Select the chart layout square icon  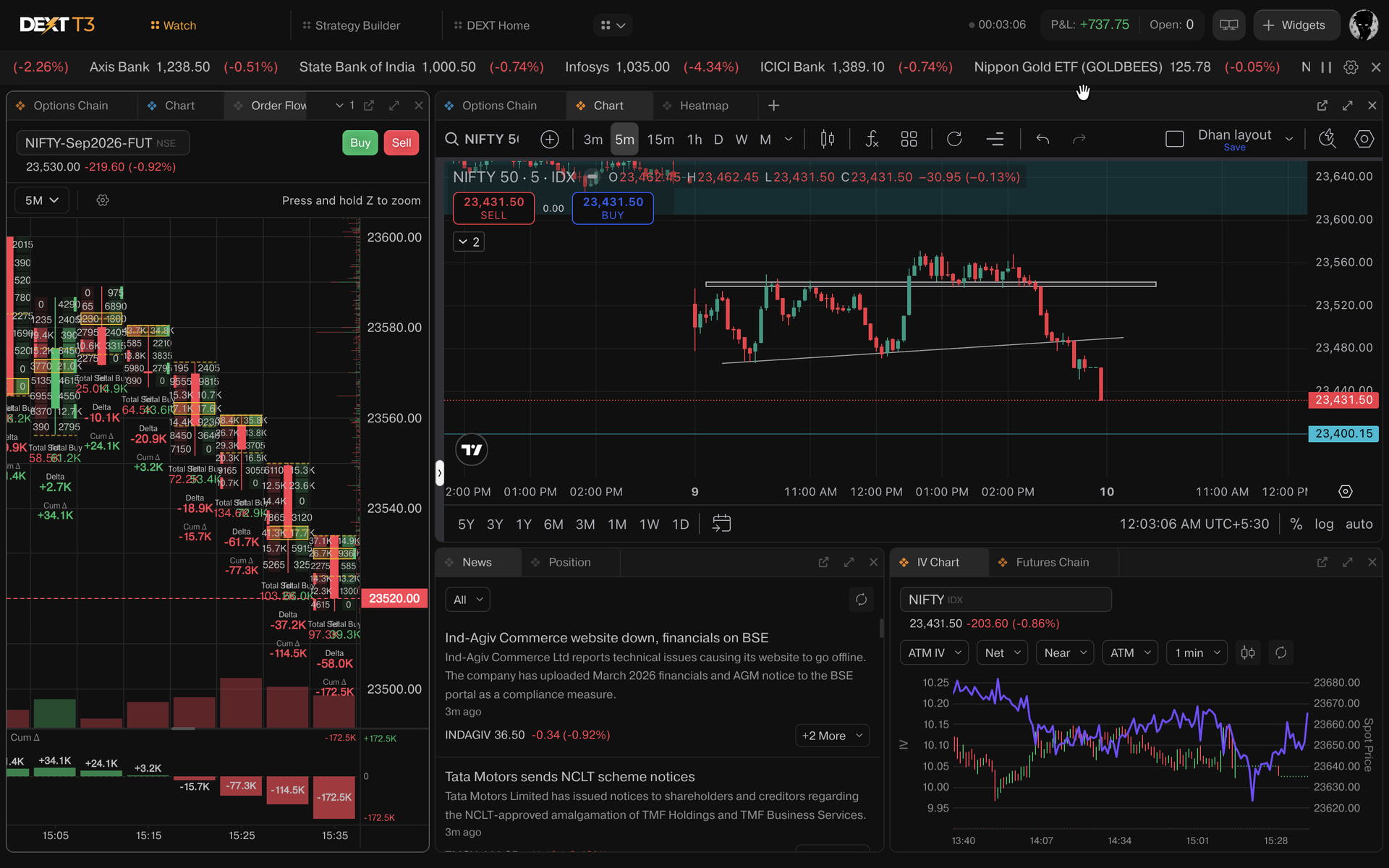pyautogui.click(x=1175, y=139)
